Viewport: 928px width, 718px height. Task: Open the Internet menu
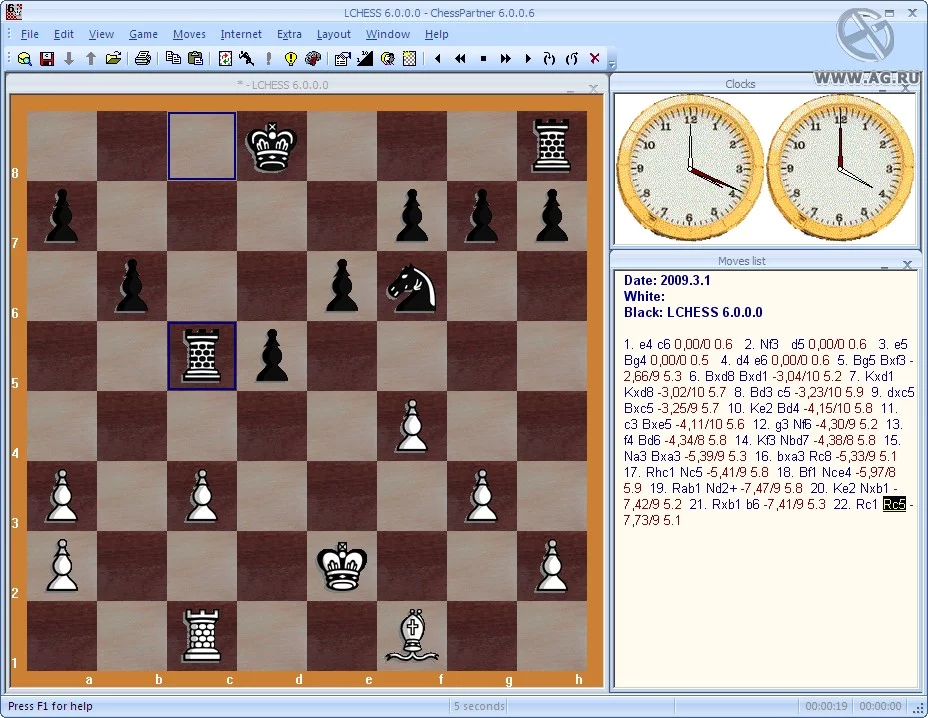(241, 34)
